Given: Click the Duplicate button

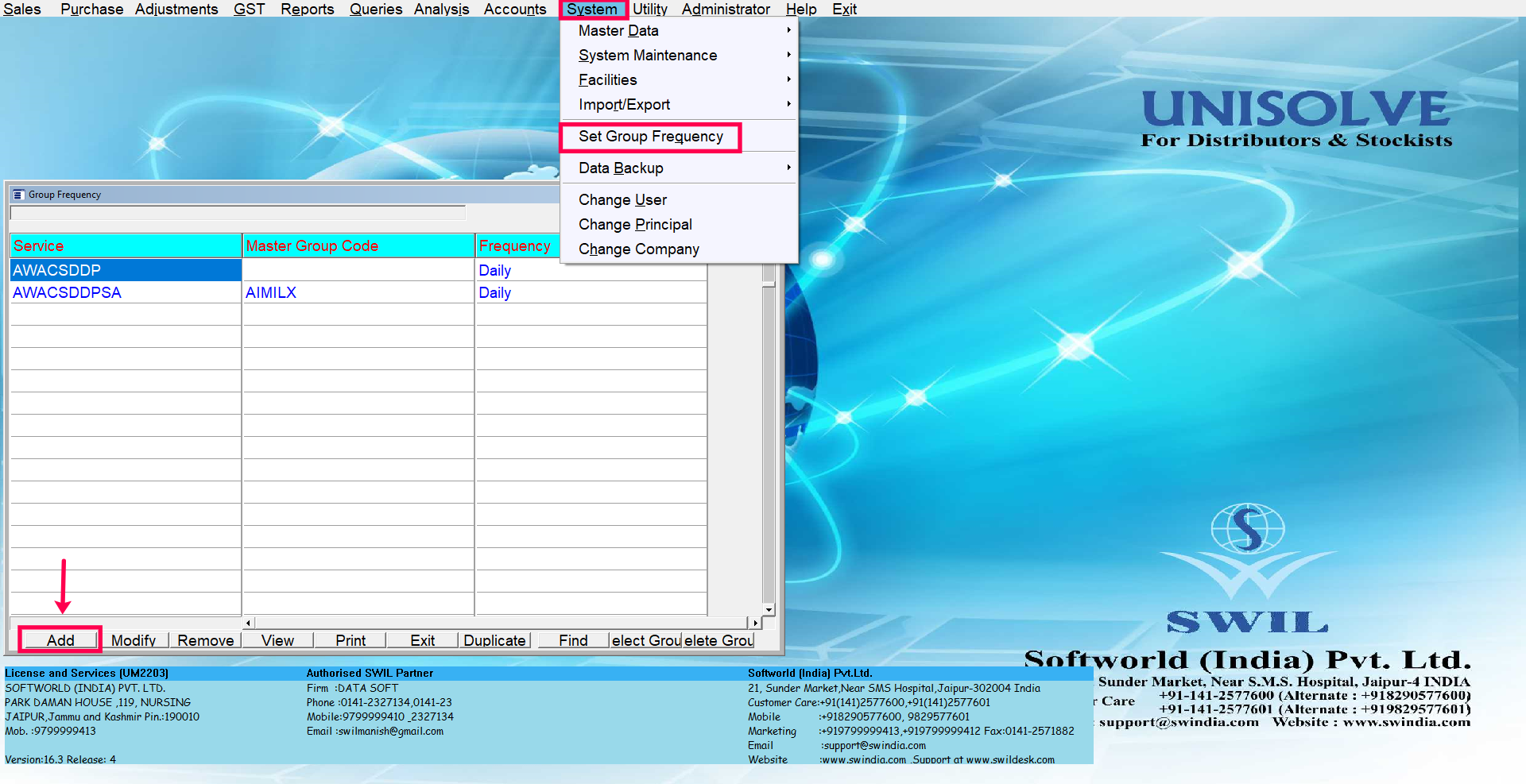Looking at the screenshot, I should pyautogui.click(x=494, y=640).
